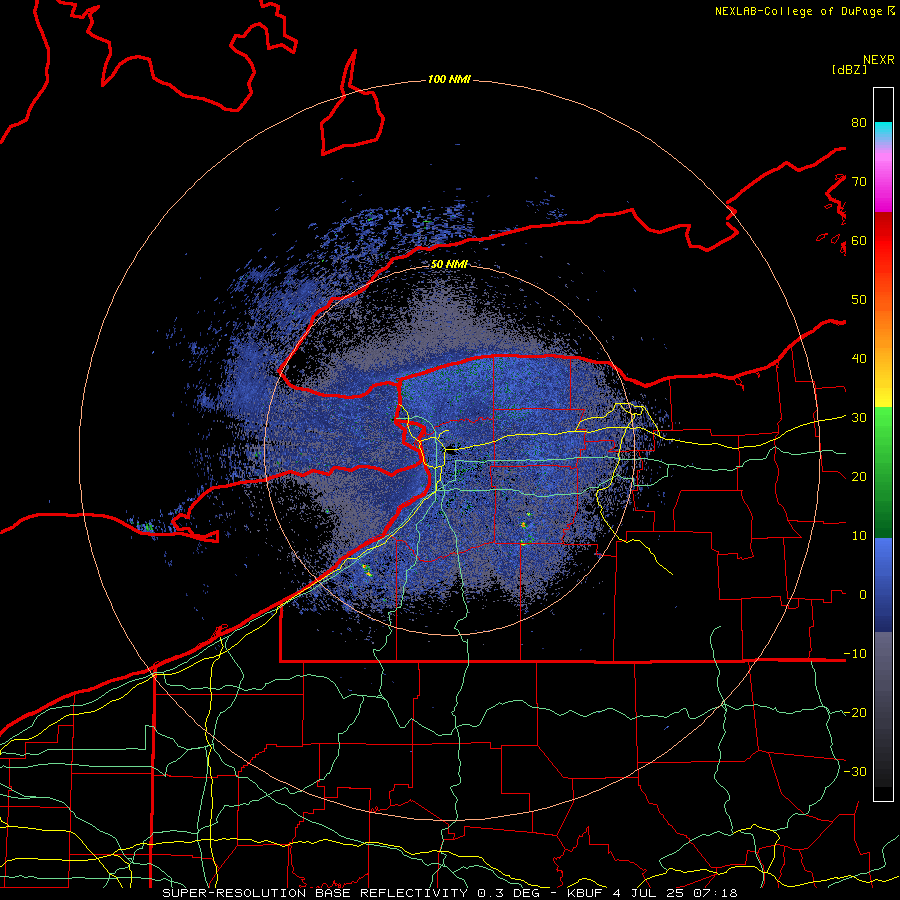Click the 0 dBZ scale value
Screen dimensions: 900x900
tap(863, 595)
